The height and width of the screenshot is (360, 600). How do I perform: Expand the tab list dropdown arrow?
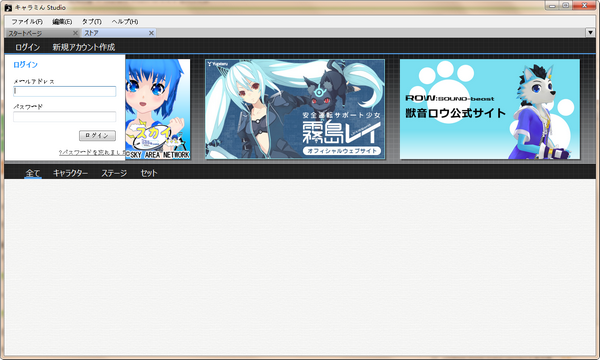pyautogui.click(x=590, y=33)
